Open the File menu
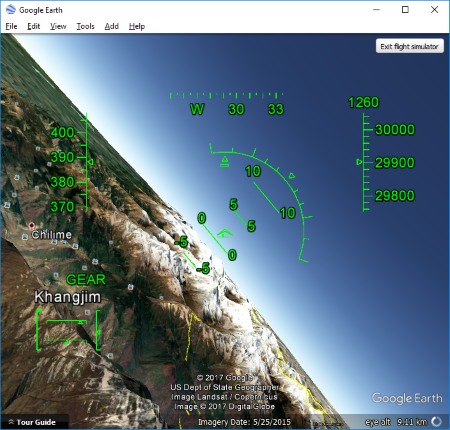The height and width of the screenshot is (430, 450). [11, 26]
